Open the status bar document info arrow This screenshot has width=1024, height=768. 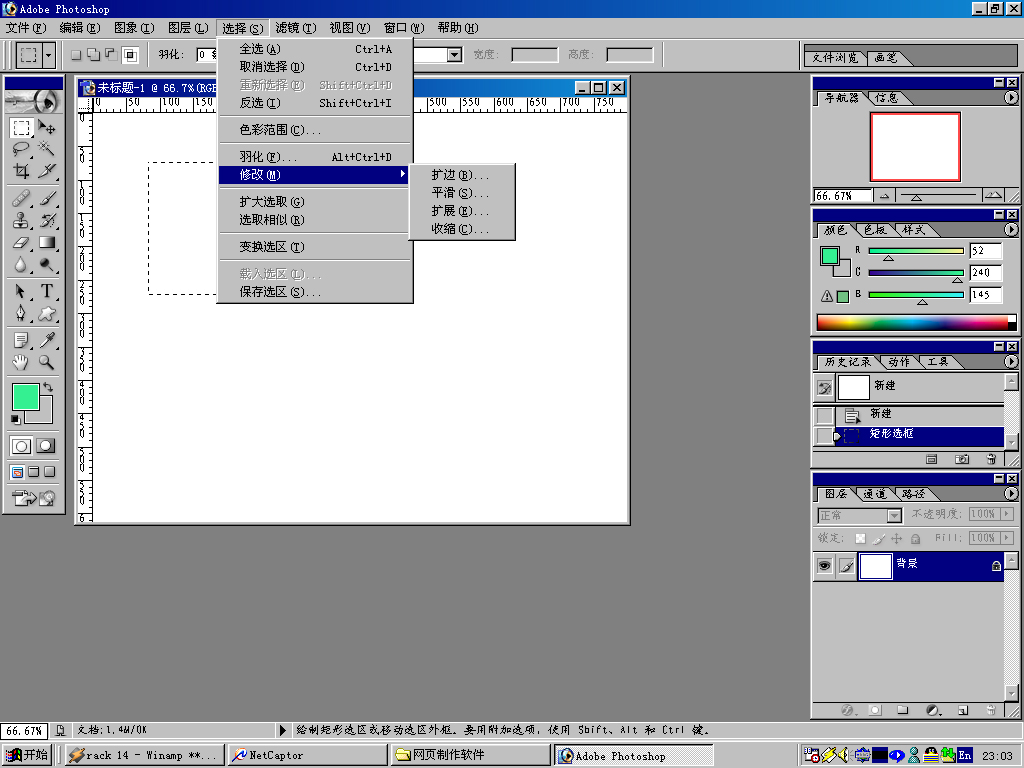[283, 730]
